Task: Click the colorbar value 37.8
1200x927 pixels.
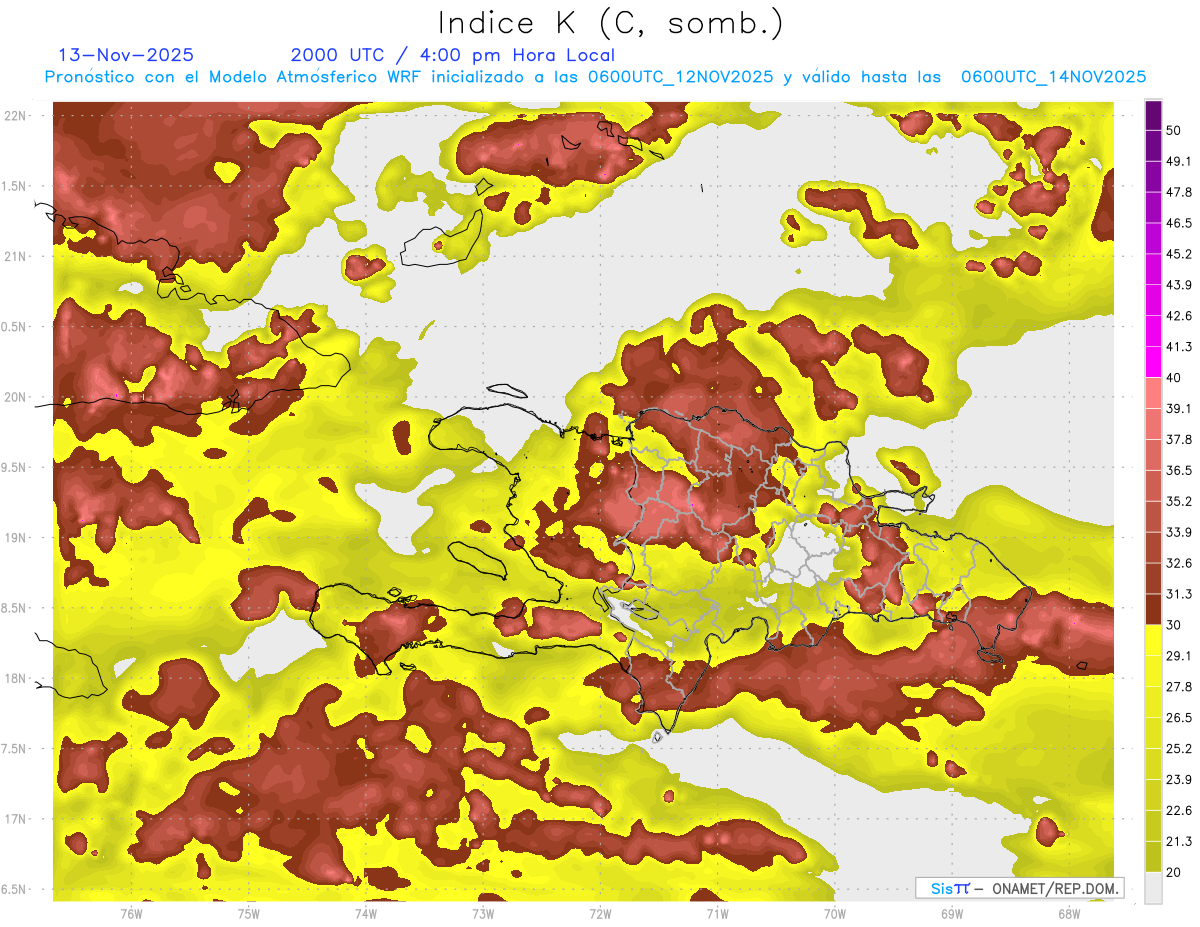Action: (1179, 439)
